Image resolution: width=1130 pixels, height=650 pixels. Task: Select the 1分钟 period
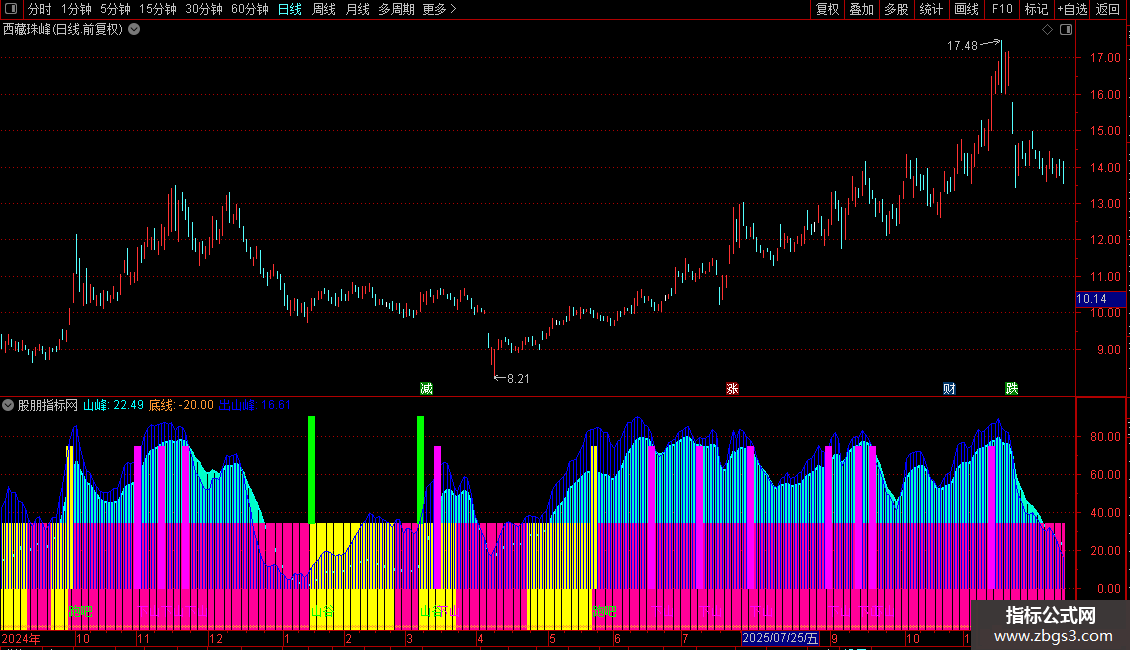point(76,9)
